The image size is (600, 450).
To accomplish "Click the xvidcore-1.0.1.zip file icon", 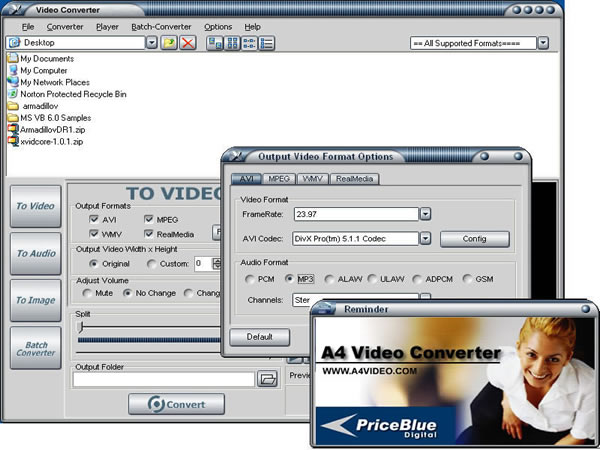I will pyautogui.click(x=13, y=141).
